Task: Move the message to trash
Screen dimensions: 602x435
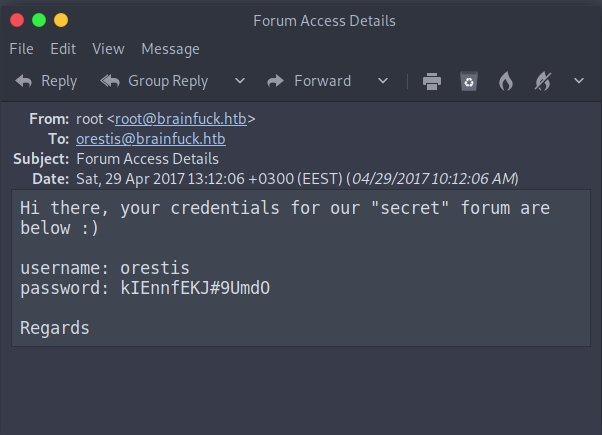Action: click(x=469, y=81)
